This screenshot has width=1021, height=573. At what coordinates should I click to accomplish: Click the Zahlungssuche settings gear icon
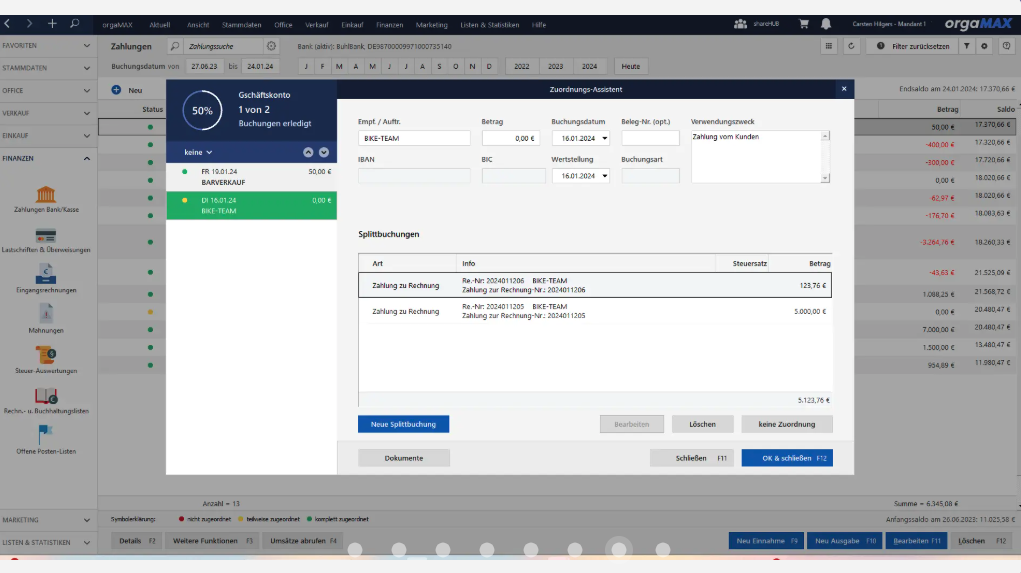click(272, 46)
